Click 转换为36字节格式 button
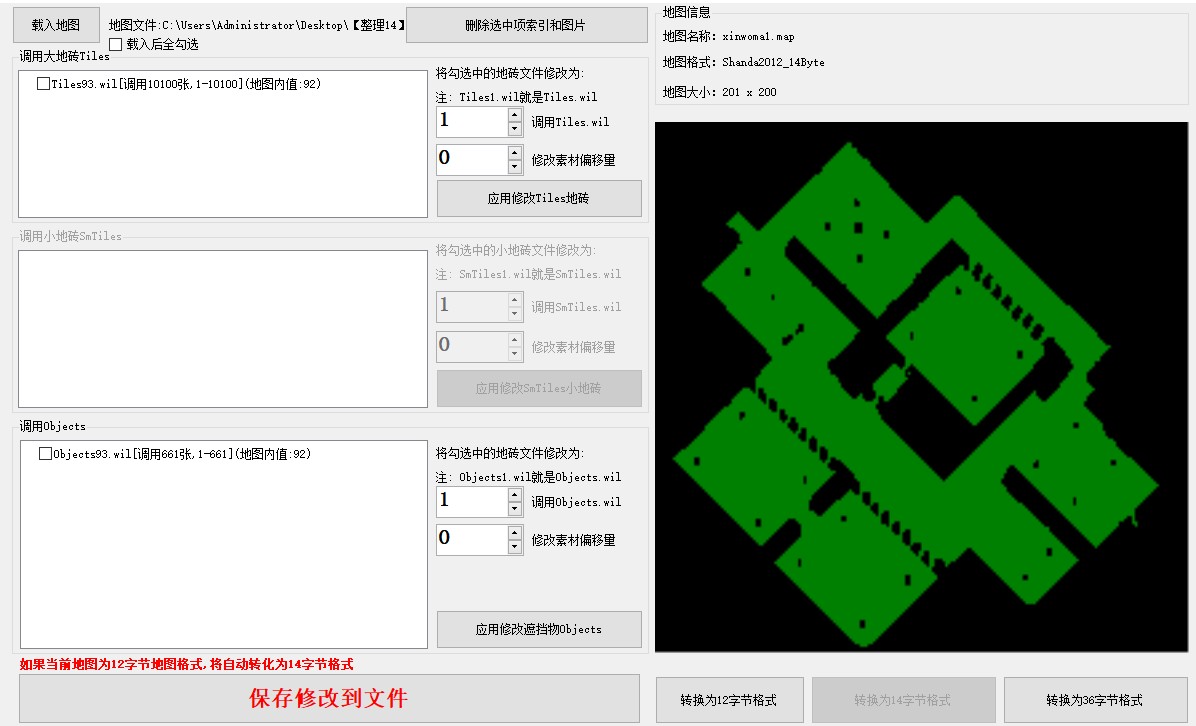This screenshot has height=726, width=1196. pyautogui.click(x=1094, y=700)
